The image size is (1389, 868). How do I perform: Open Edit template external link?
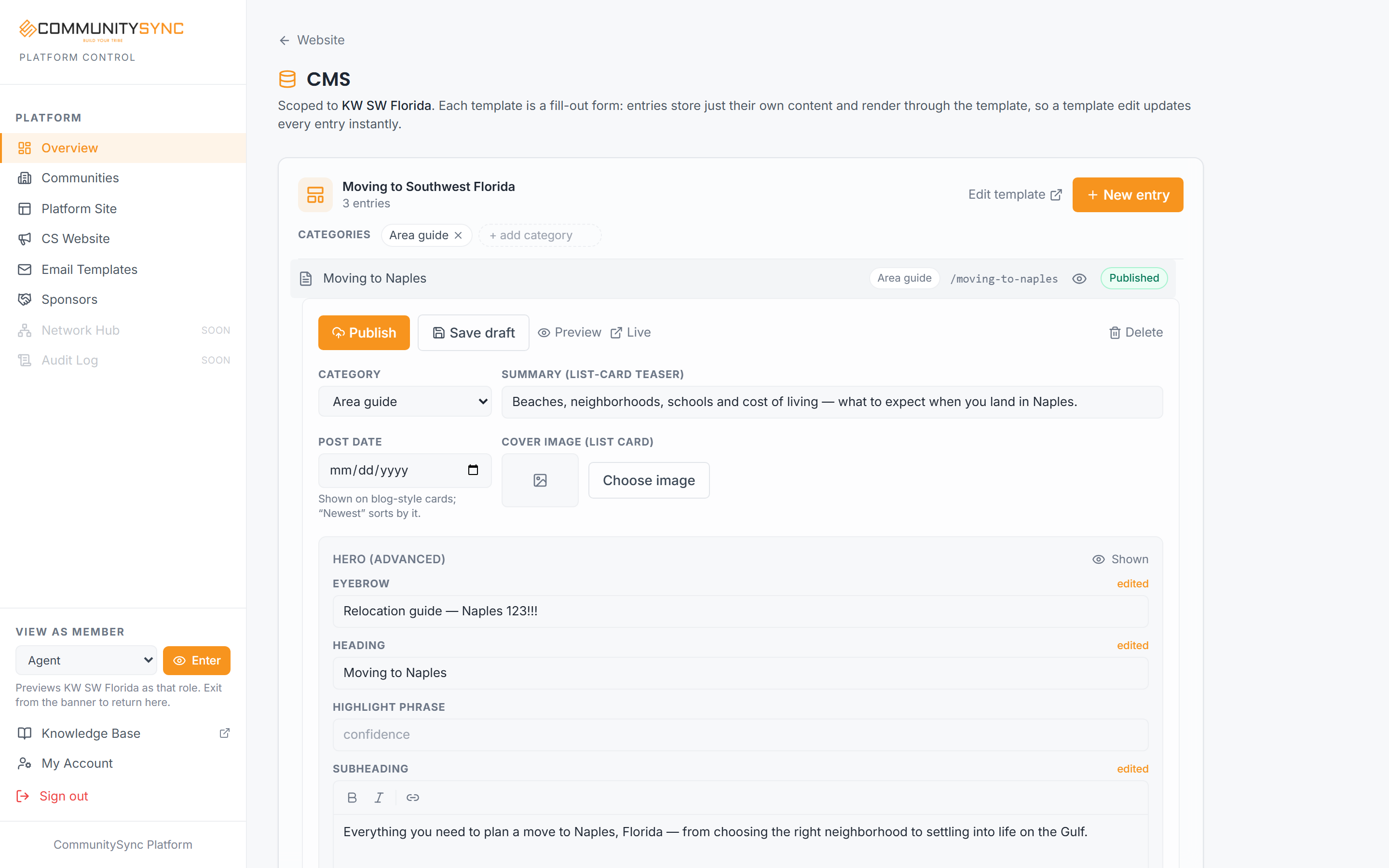click(x=1015, y=195)
